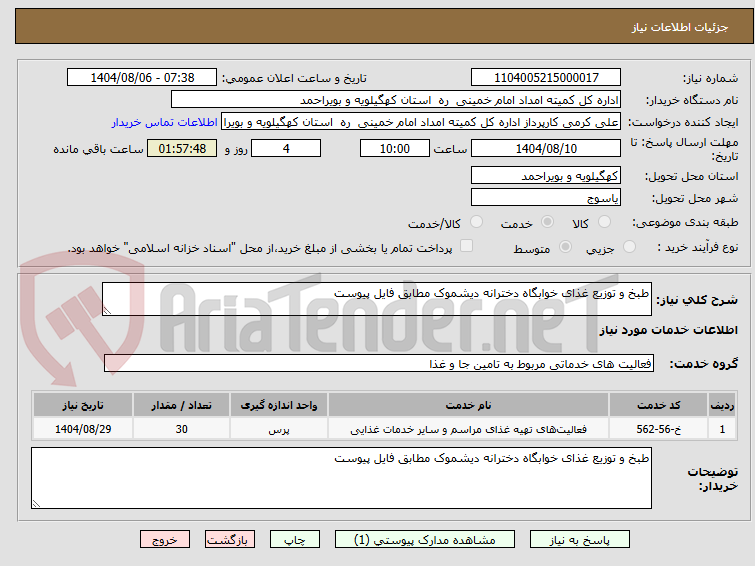Screen dimensions: 755x566
Task: Click the service name cell 'فعالیت‌های تهیه غذای مراسم'
Action: click(x=469, y=429)
